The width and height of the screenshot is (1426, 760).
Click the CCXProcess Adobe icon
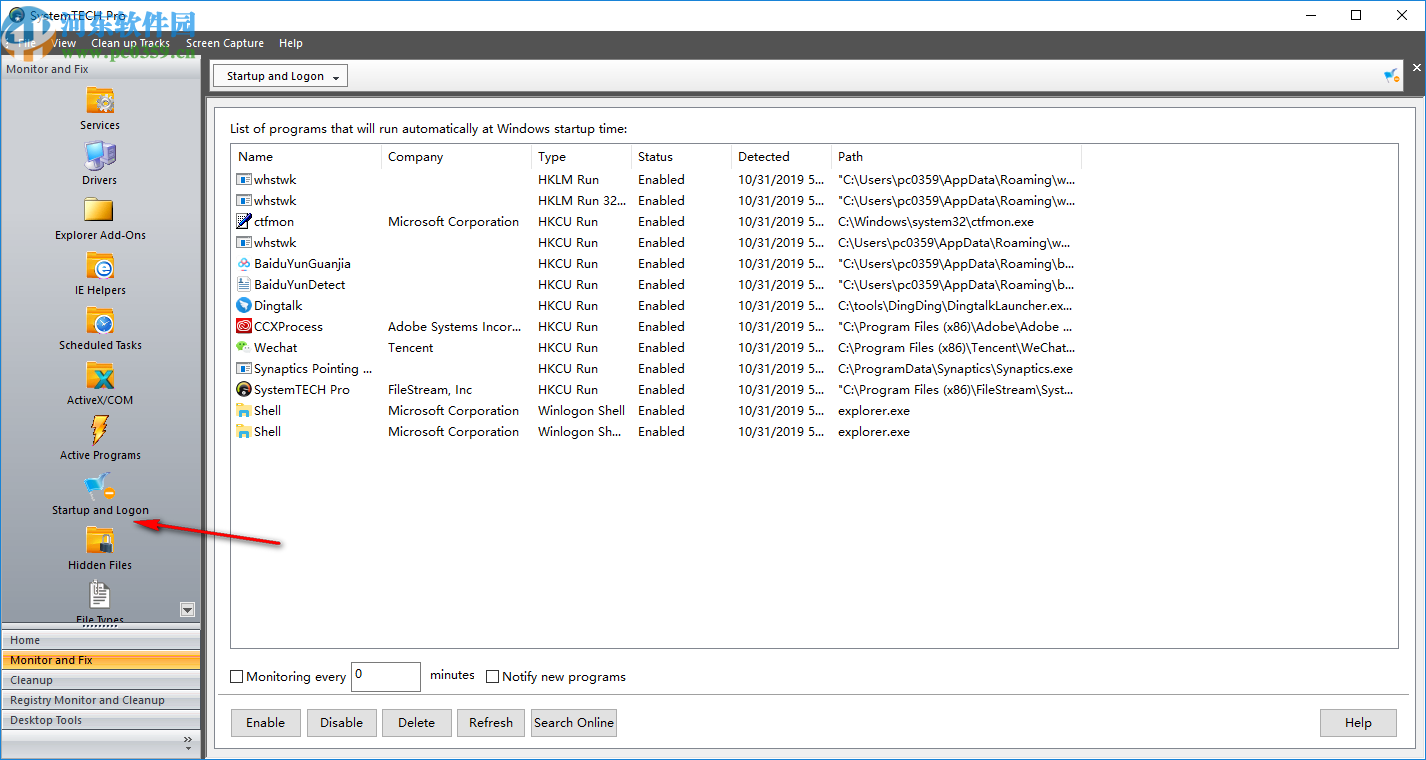coord(243,327)
